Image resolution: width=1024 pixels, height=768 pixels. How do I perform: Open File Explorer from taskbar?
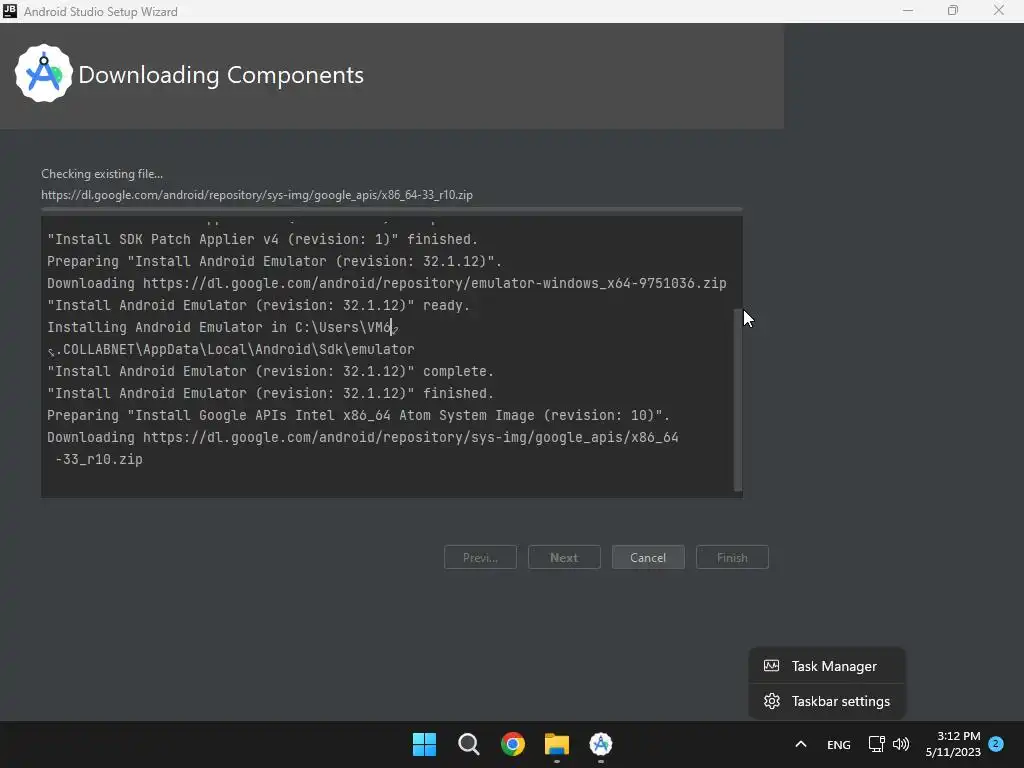click(557, 744)
